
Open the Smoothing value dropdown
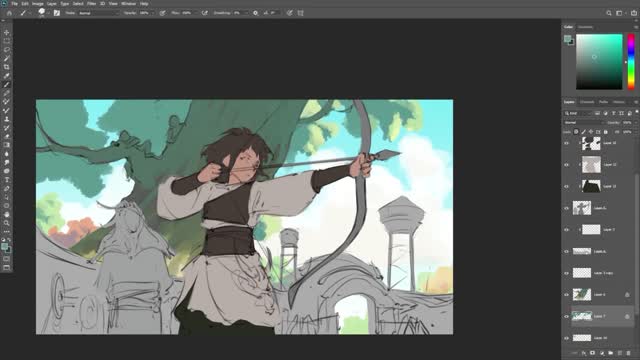[246, 13]
